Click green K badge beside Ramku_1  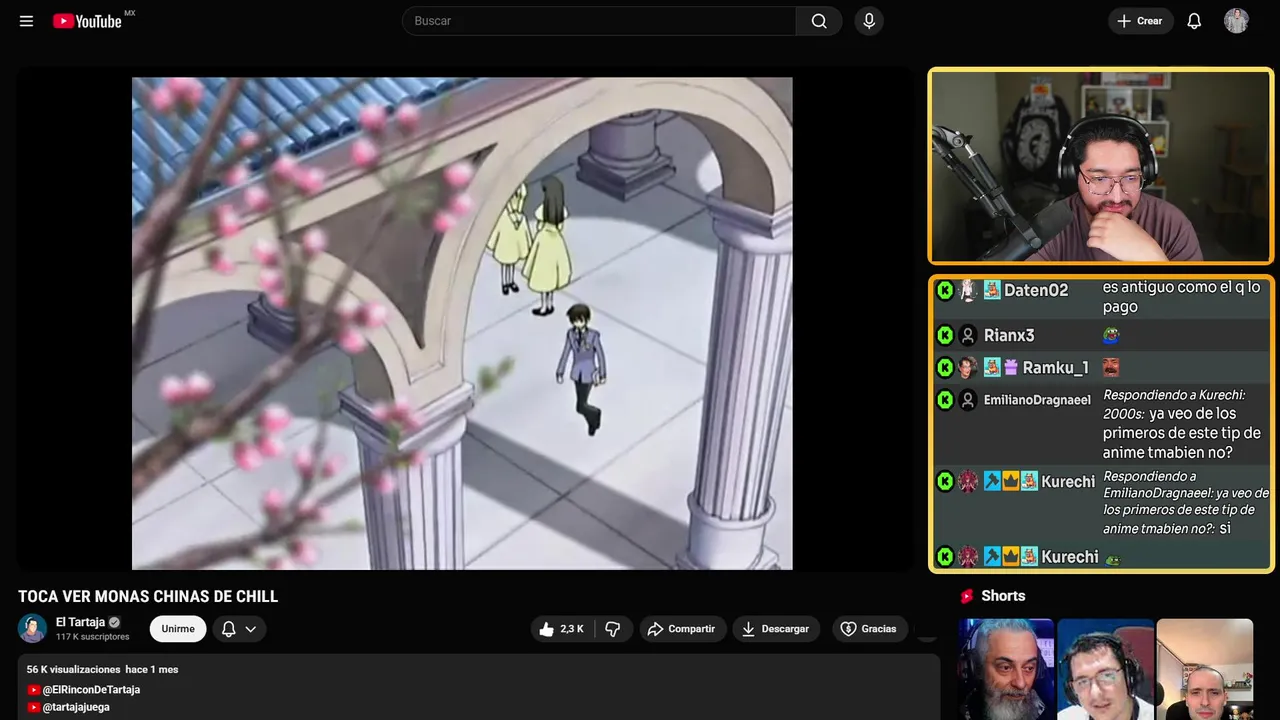click(945, 368)
